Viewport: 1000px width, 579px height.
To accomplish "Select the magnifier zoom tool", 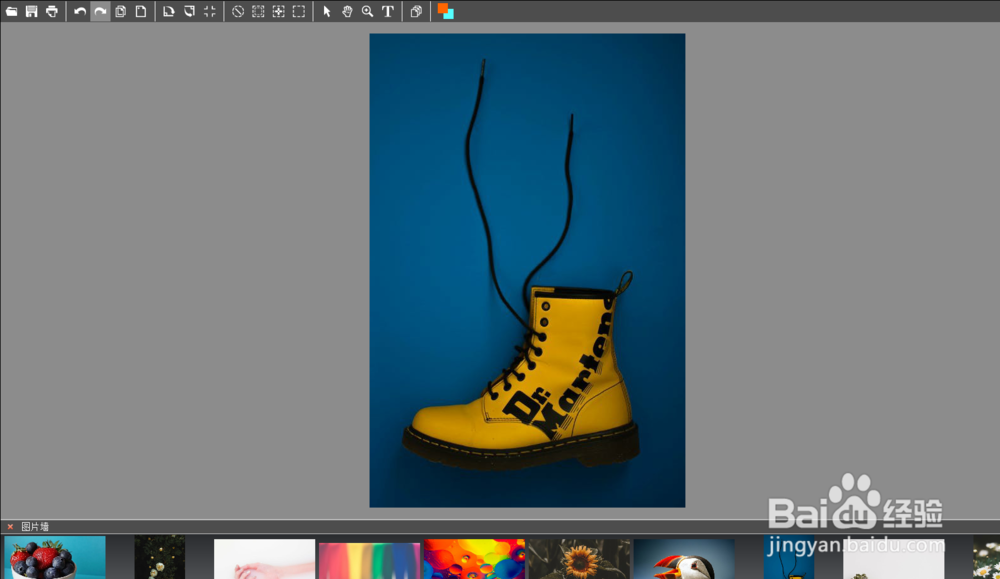I will coord(367,11).
